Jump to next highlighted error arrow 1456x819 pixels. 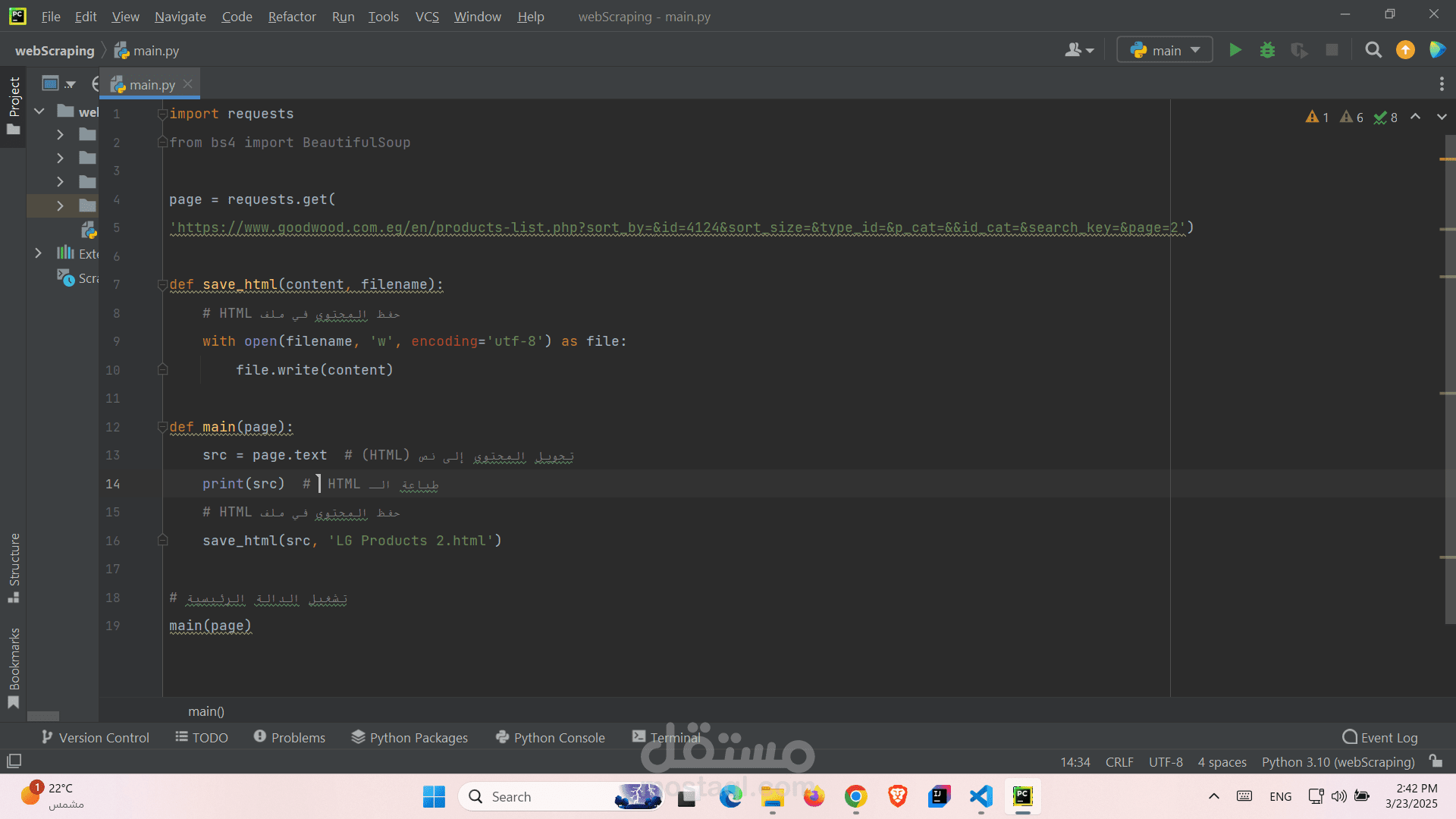tap(1442, 117)
